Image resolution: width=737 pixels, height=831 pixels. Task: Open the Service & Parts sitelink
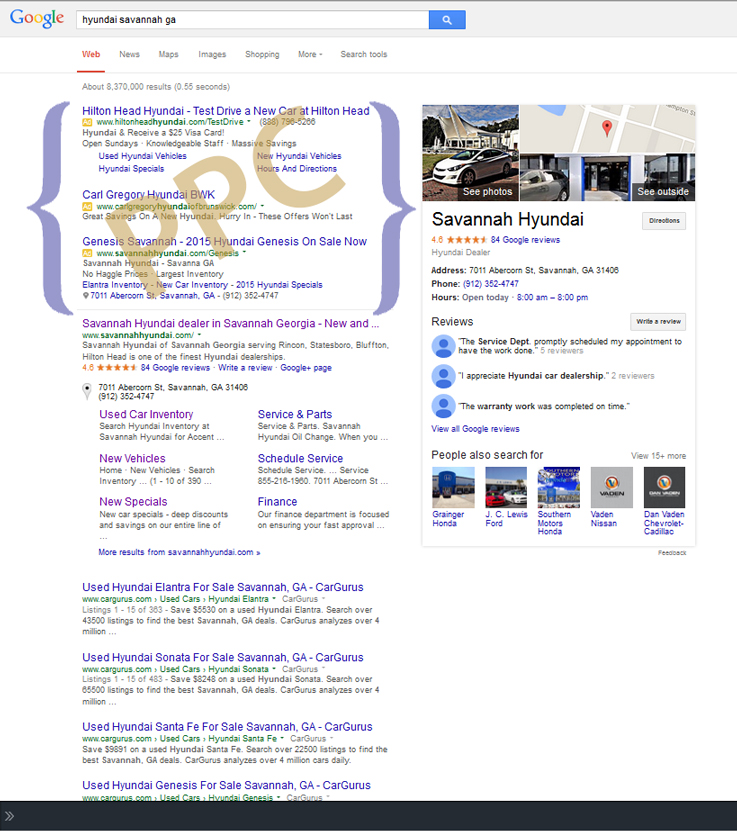(x=295, y=414)
